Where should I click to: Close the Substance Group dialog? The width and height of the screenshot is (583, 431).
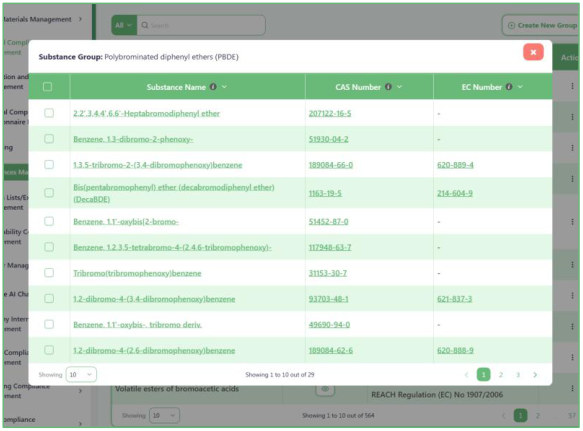pos(533,52)
